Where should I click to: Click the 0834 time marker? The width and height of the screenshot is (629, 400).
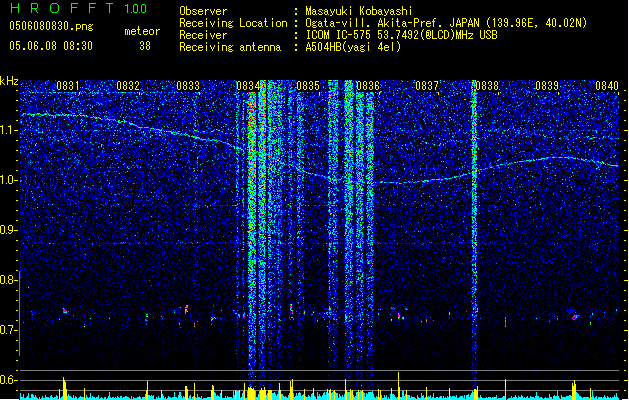(x=248, y=86)
